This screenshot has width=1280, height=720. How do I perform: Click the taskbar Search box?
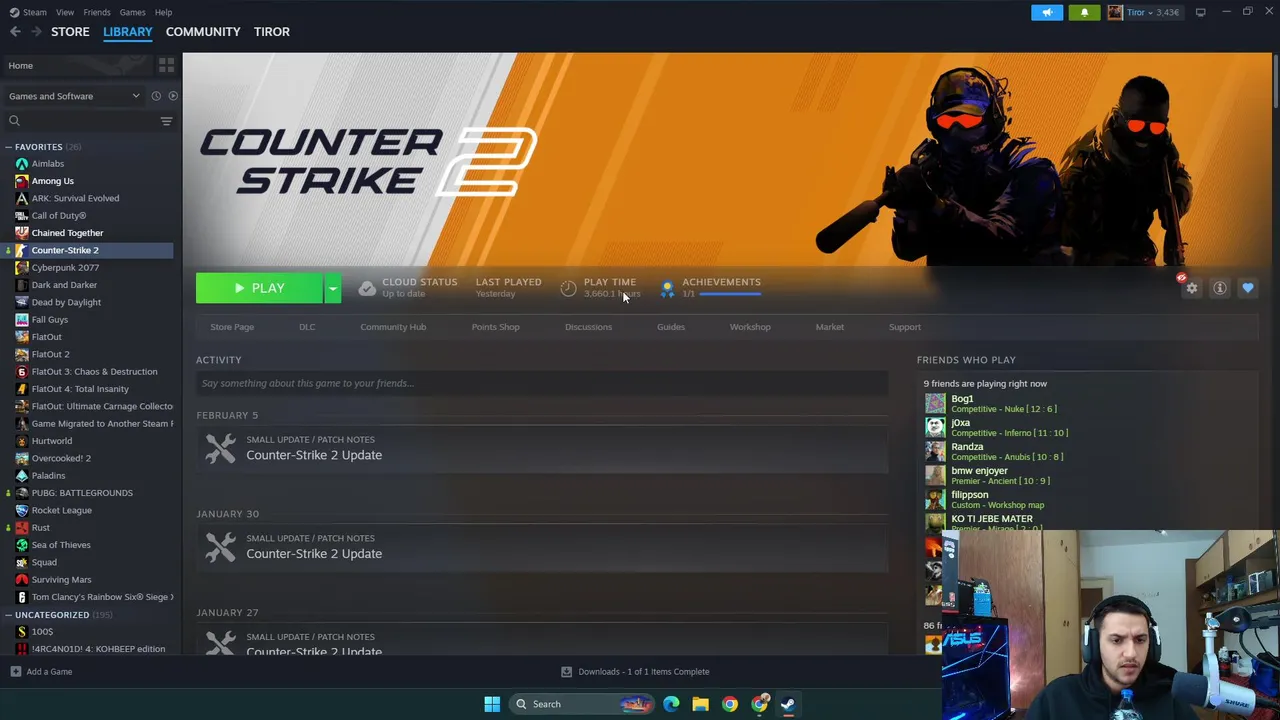coord(583,704)
